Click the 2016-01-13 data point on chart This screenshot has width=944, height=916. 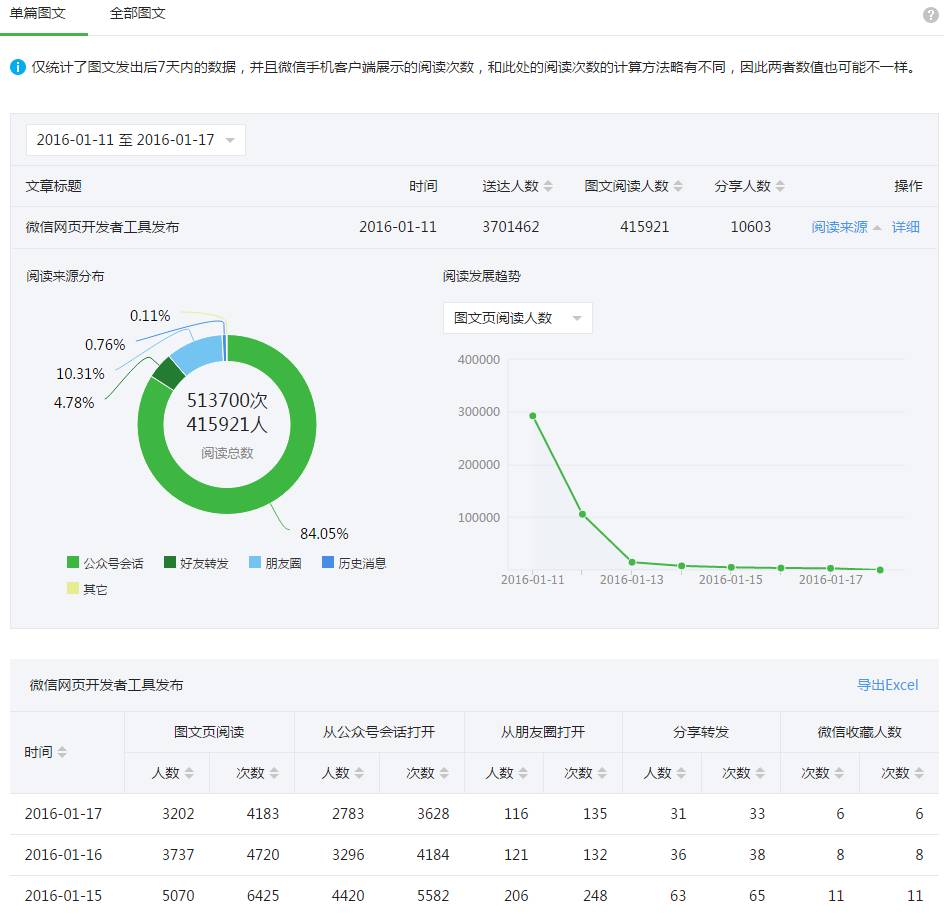pos(632,562)
